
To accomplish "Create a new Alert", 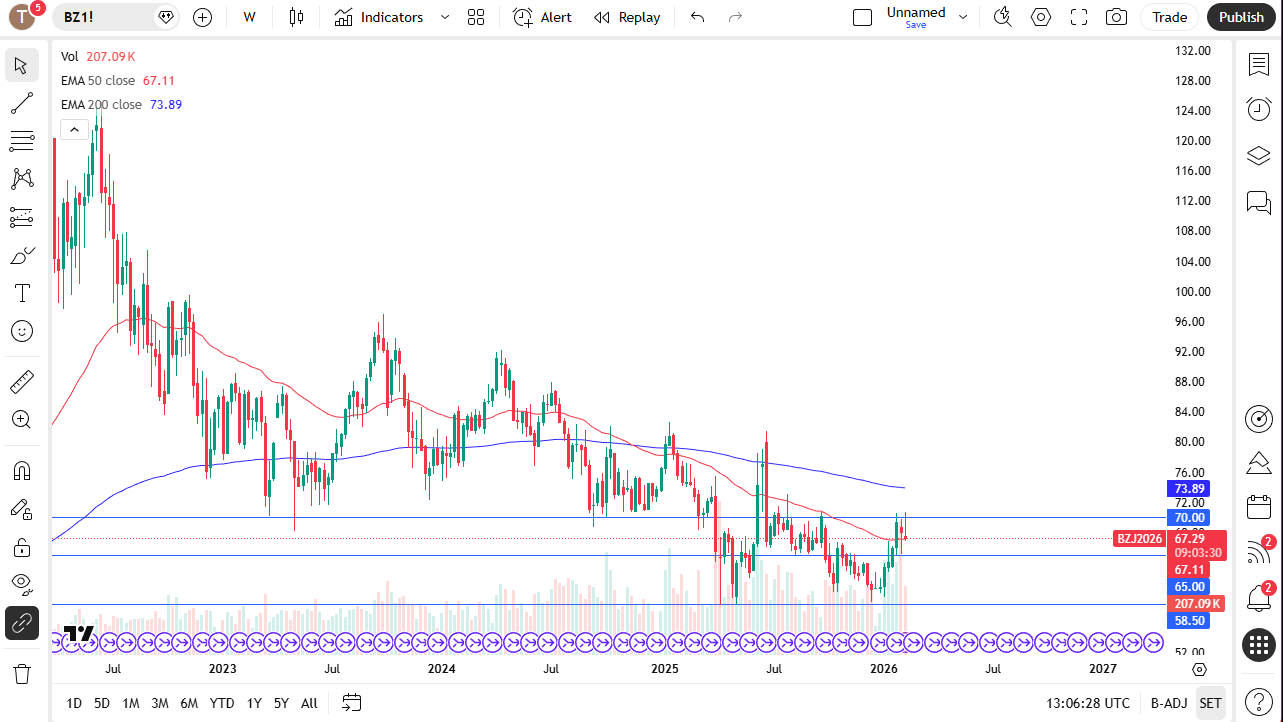I will [x=542, y=17].
